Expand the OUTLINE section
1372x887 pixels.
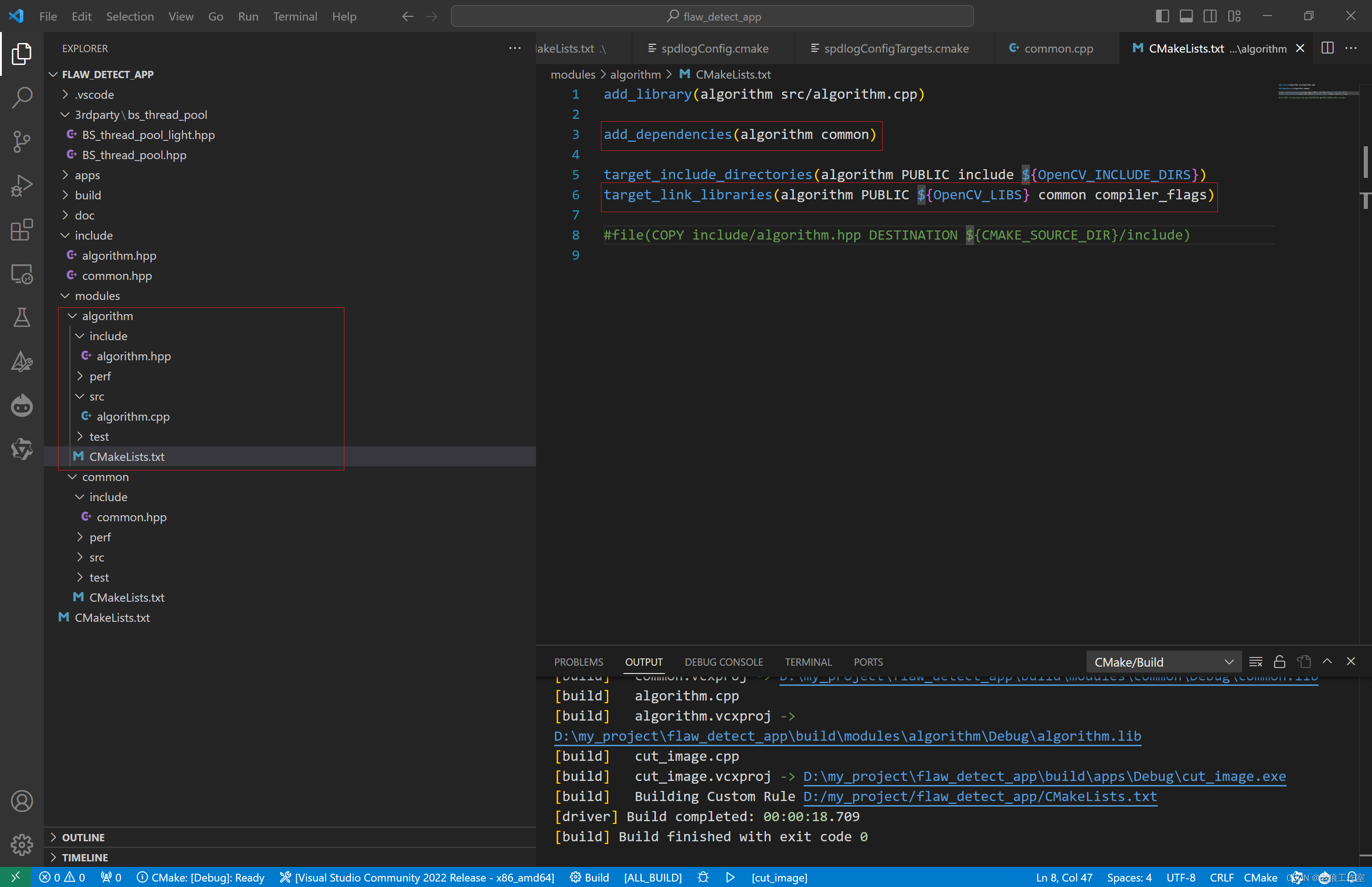[83, 837]
